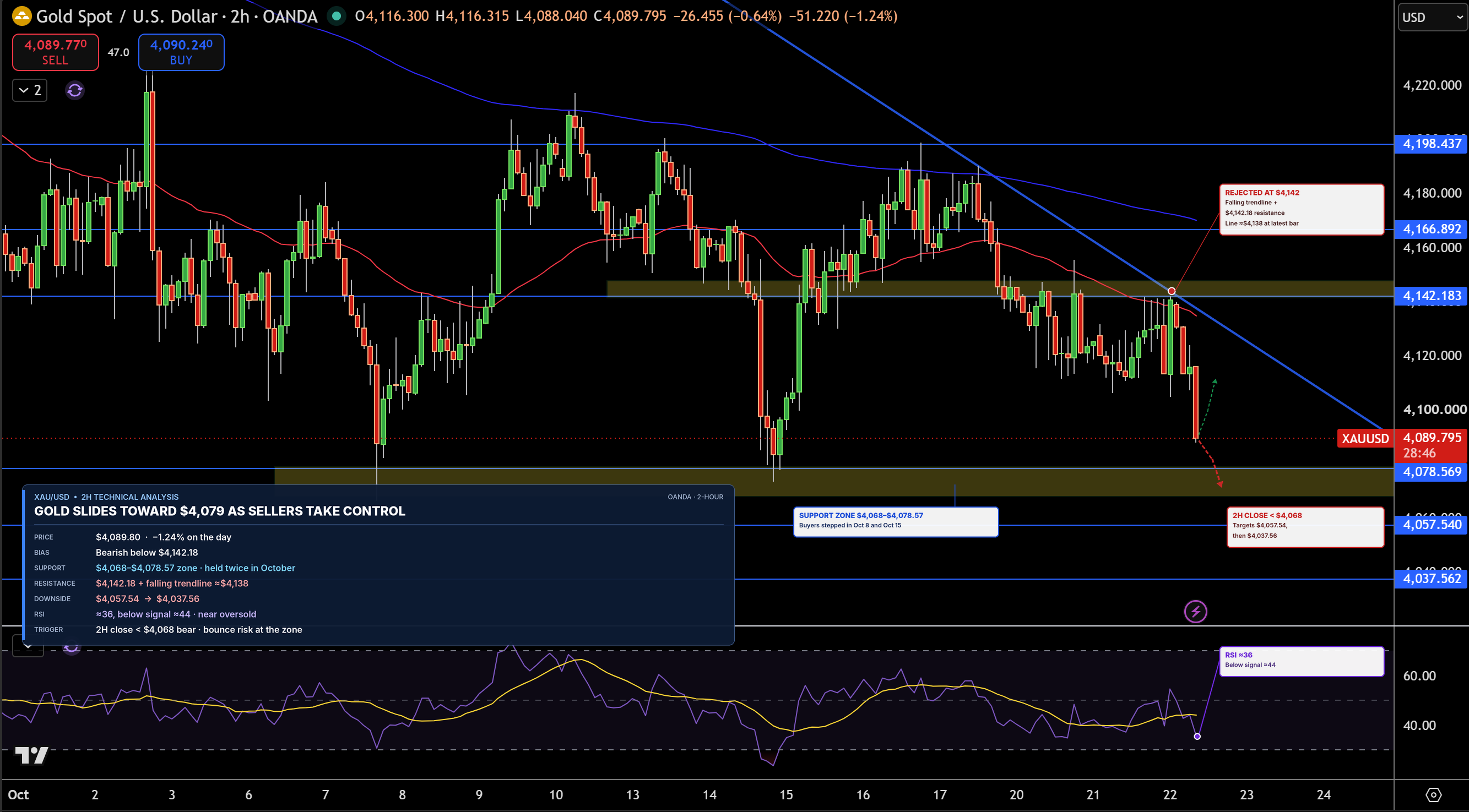
Task: Click the TradingView logo at bottom left
Action: tap(31, 755)
